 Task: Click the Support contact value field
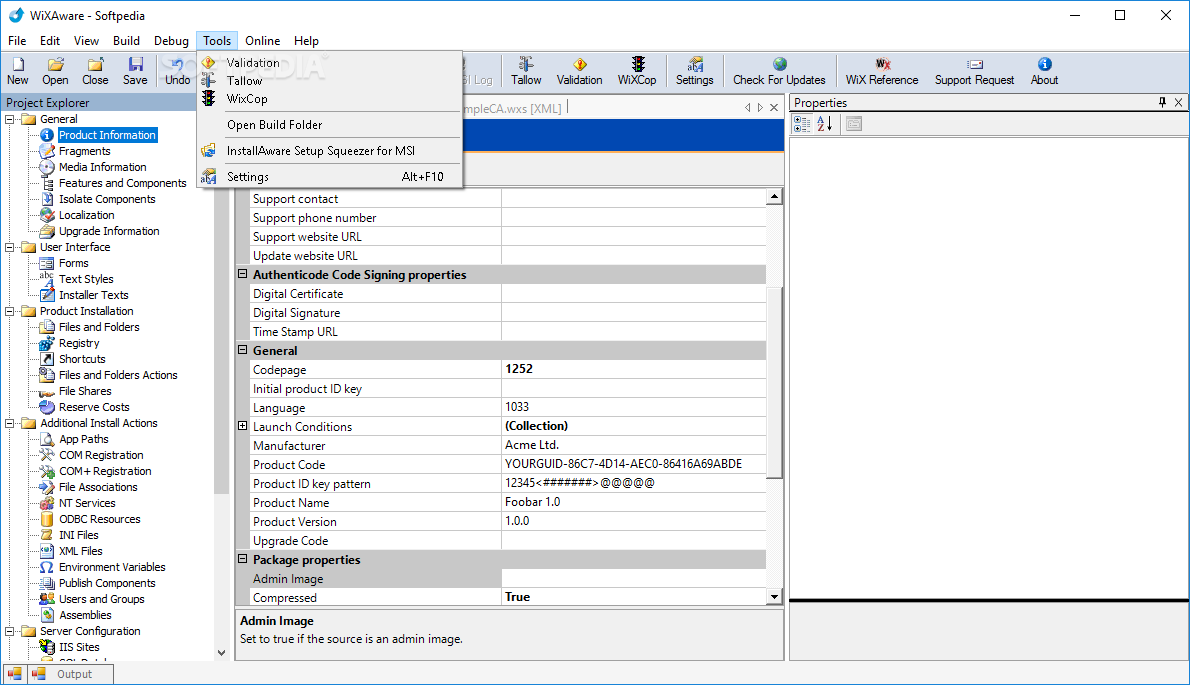[634, 199]
